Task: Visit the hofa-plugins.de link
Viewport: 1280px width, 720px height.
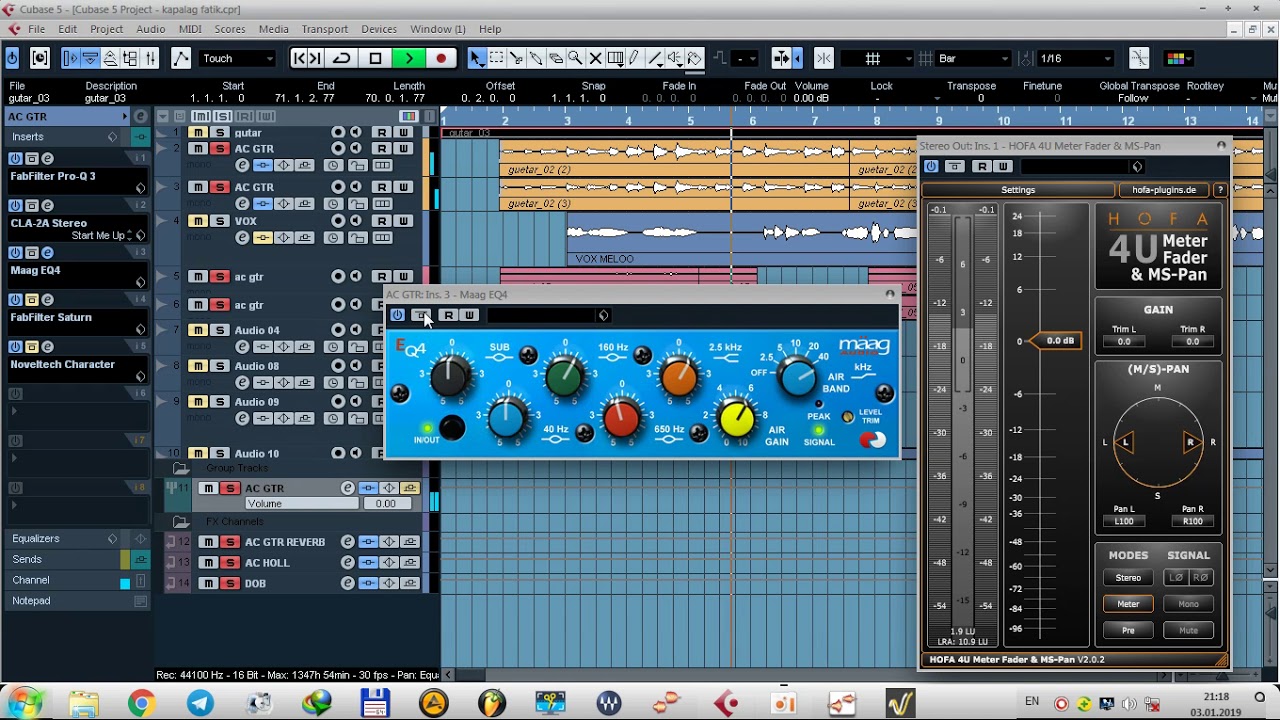Action: point(1164,190)
